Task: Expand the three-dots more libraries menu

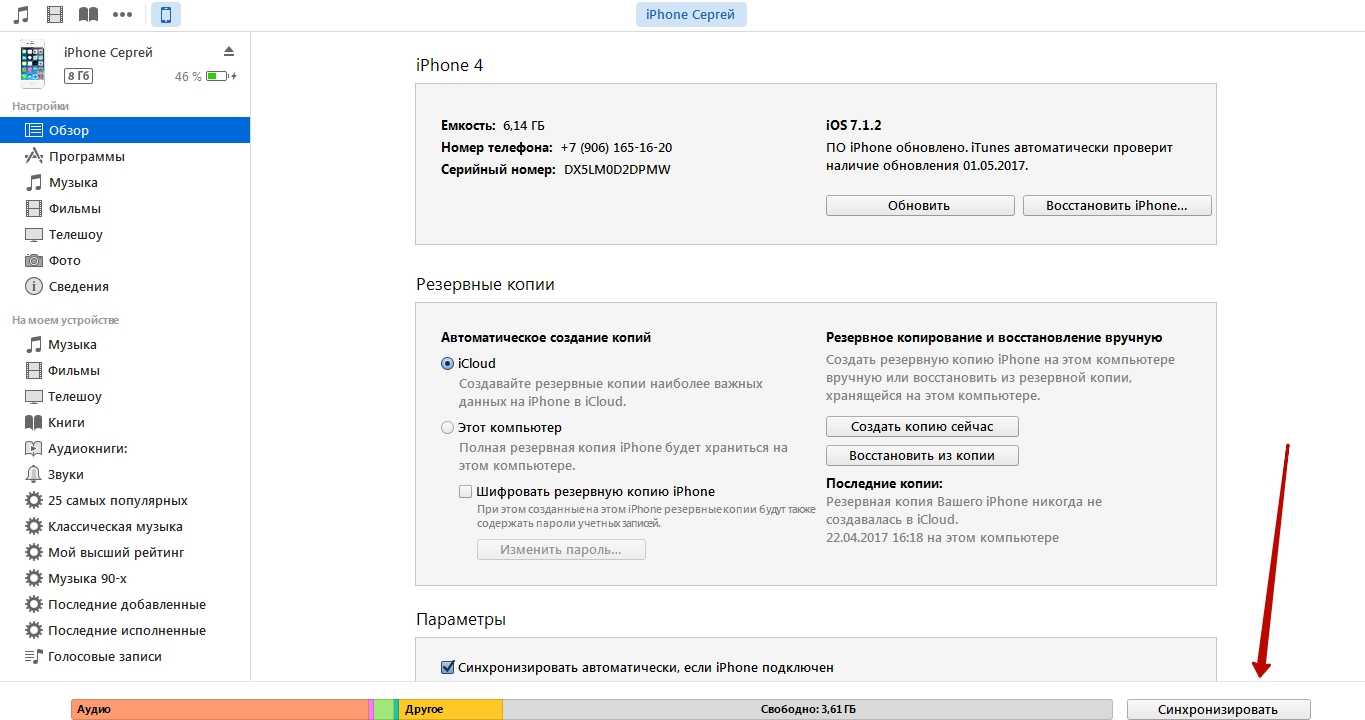Action: click(x=123, y=14)
